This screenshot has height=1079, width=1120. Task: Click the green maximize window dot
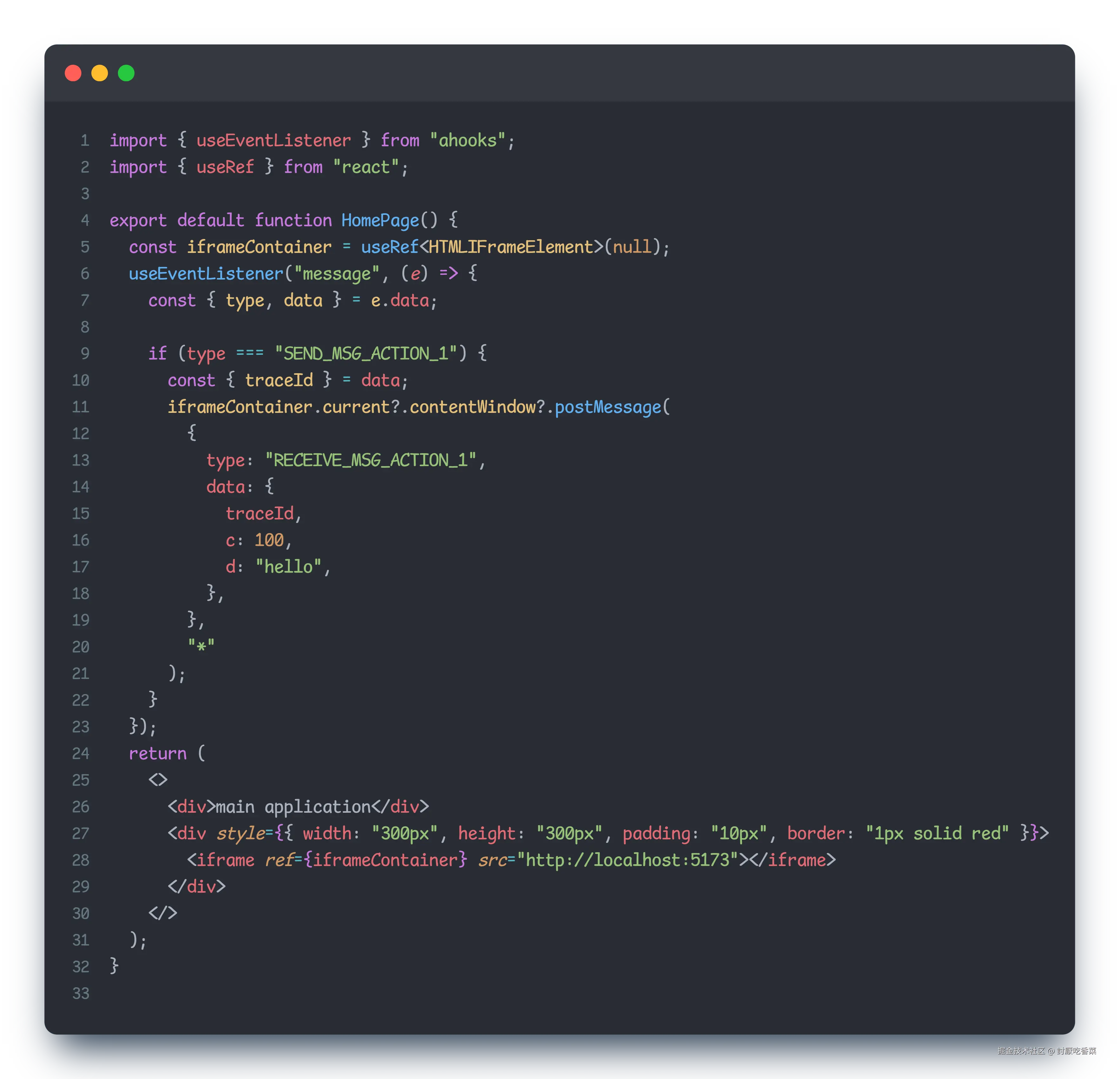126,73
